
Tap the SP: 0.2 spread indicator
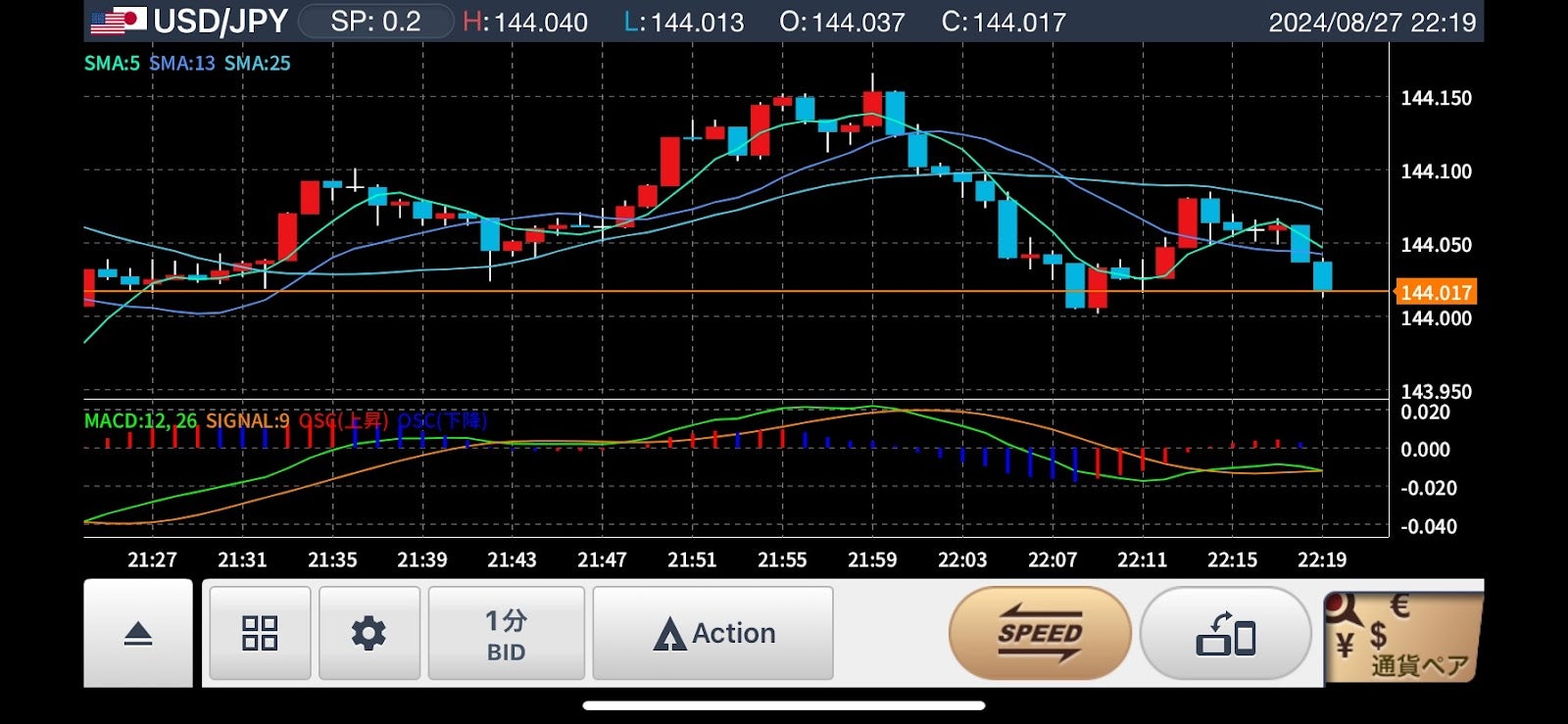click(375, 21)
